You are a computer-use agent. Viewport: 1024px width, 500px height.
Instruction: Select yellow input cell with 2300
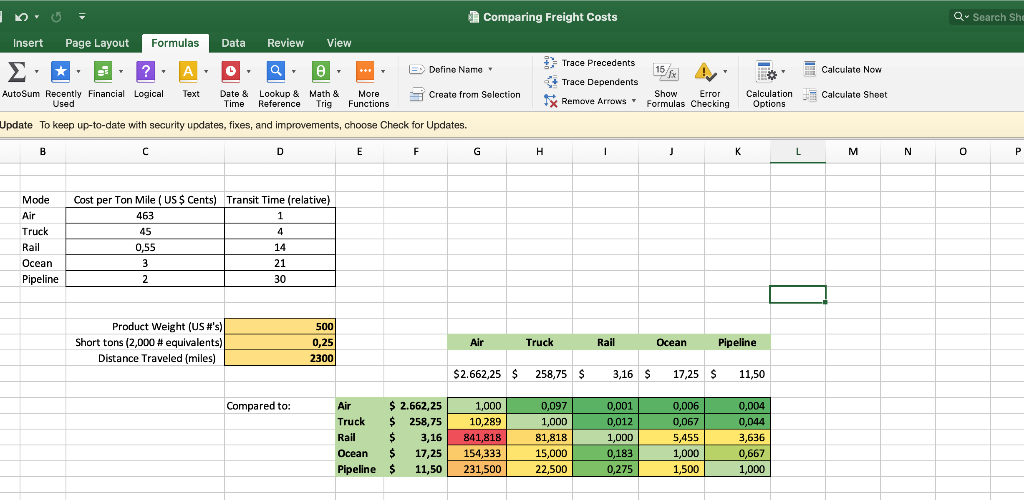[280, 358]
